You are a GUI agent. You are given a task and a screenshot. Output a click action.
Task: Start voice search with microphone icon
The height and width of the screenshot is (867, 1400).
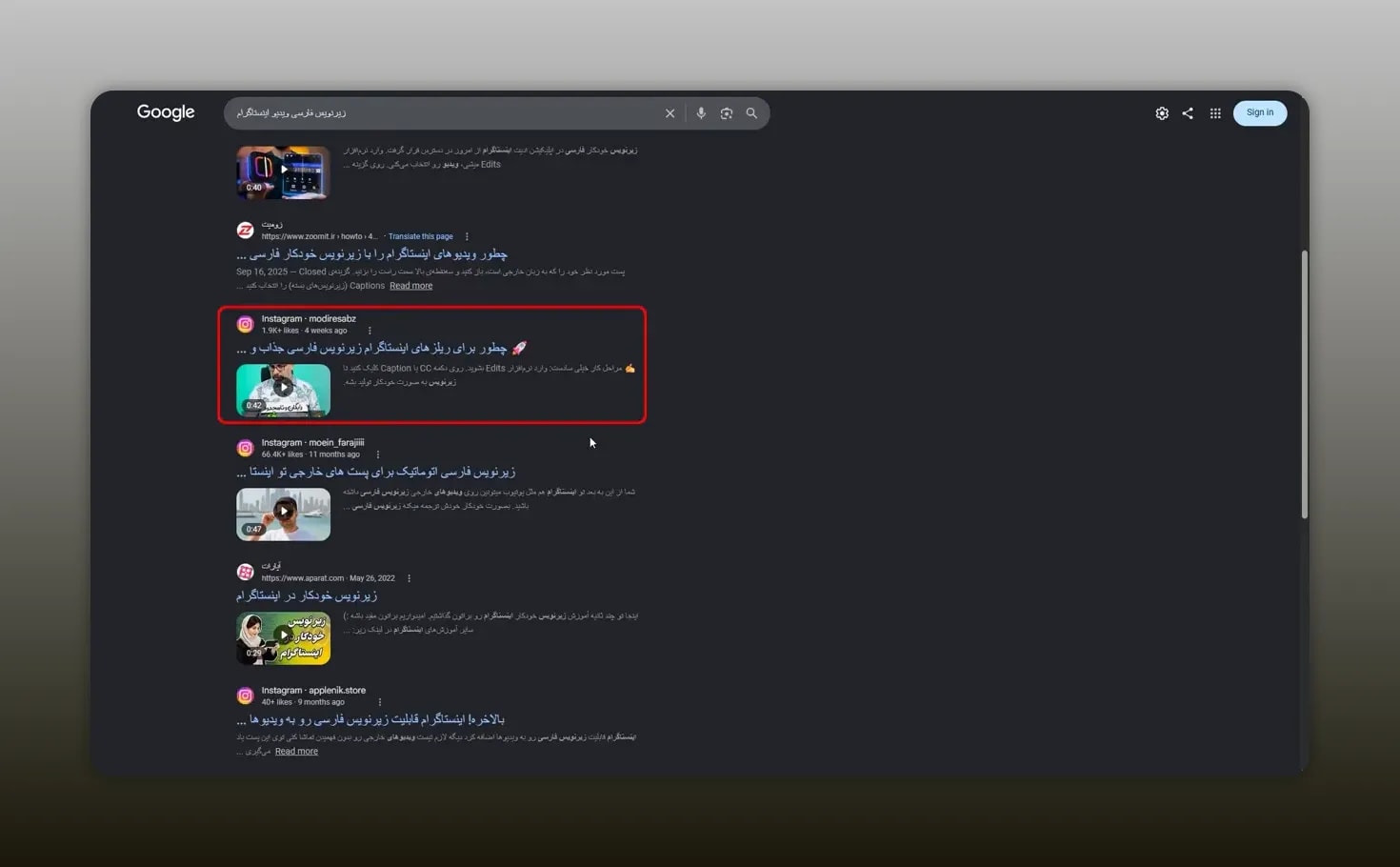pyautogui.click(x=701, y=113)
